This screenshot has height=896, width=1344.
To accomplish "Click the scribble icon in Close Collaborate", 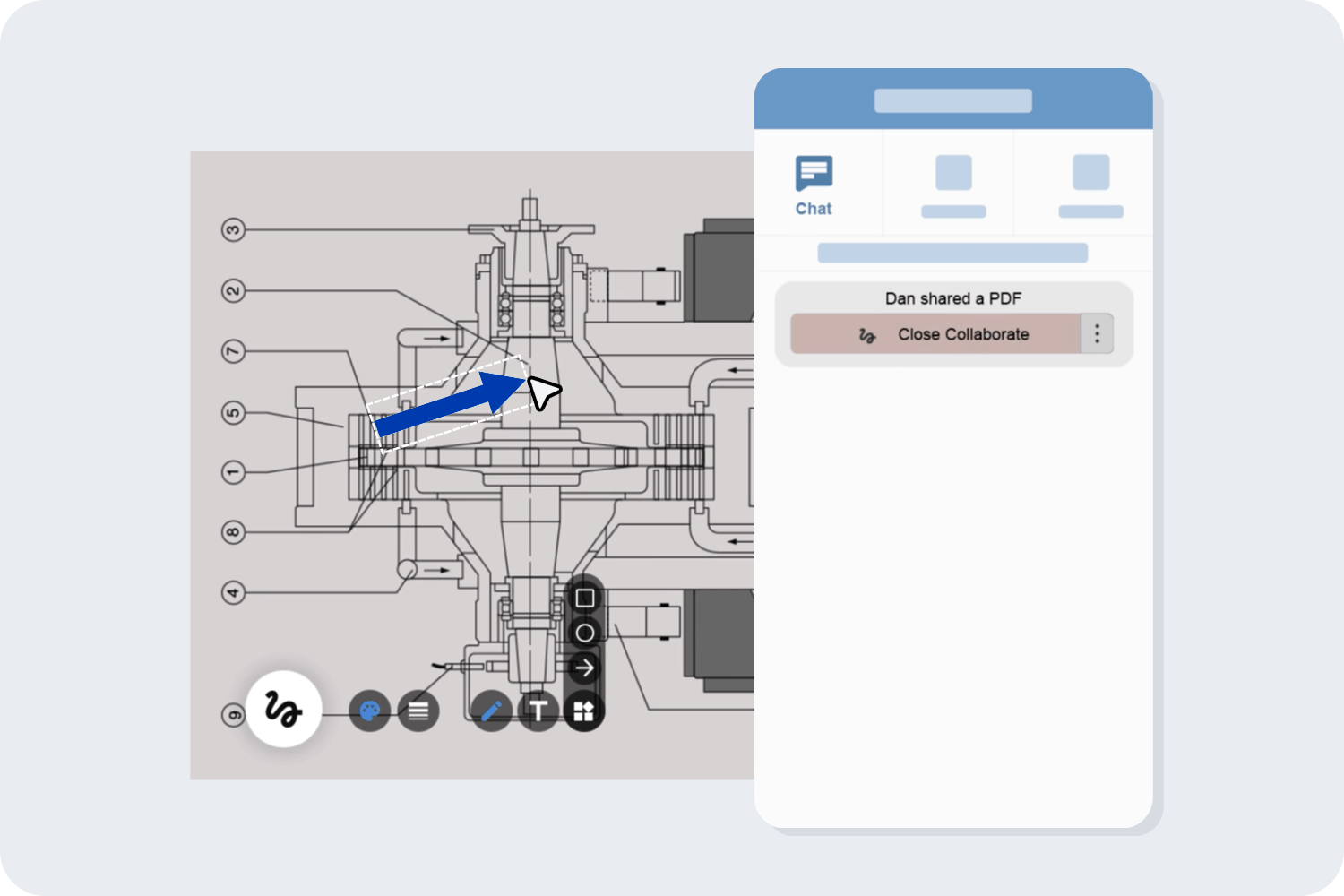I will [866, 335].
